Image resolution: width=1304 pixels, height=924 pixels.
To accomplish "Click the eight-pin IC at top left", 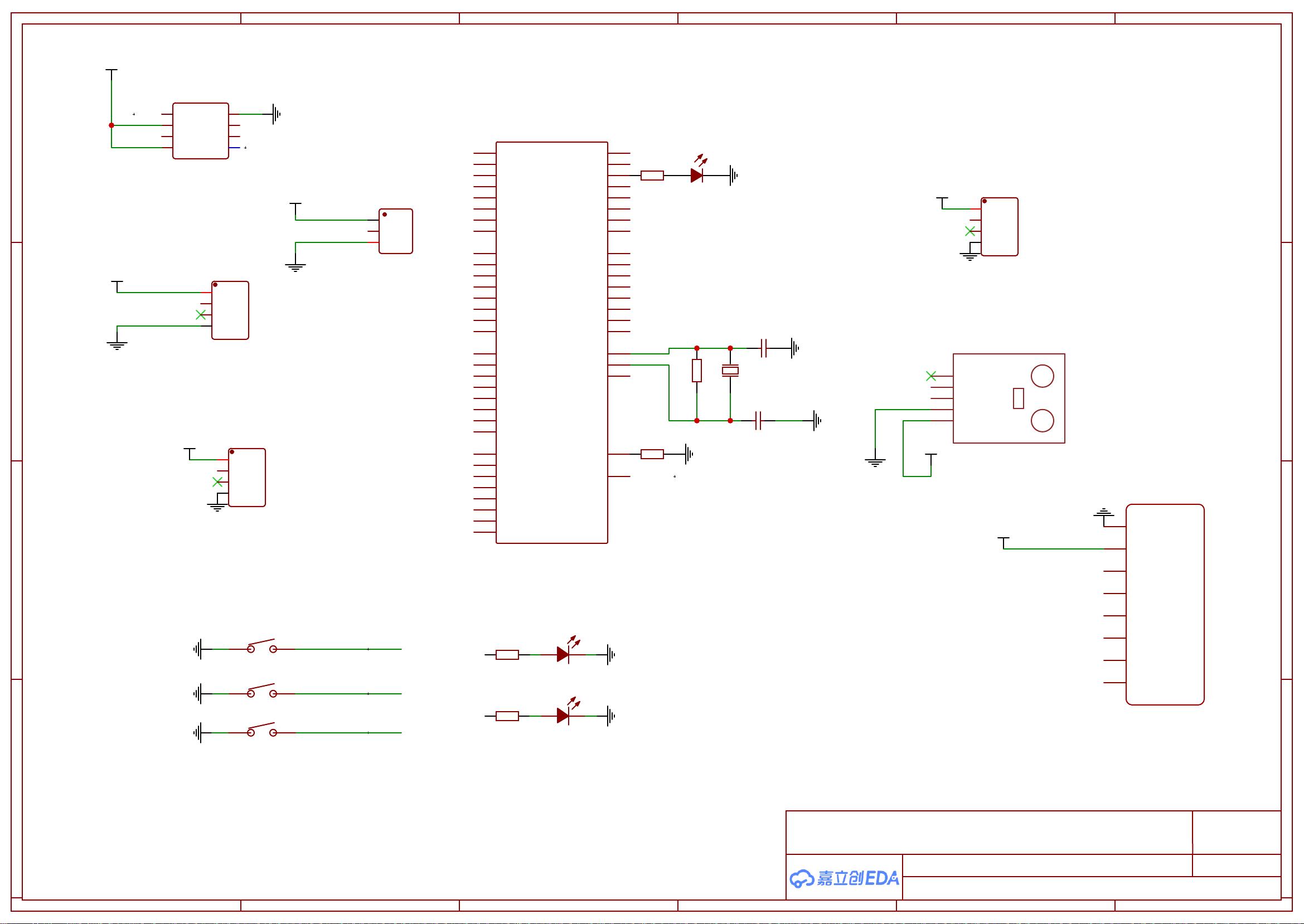I will click(x=200, y=131).
